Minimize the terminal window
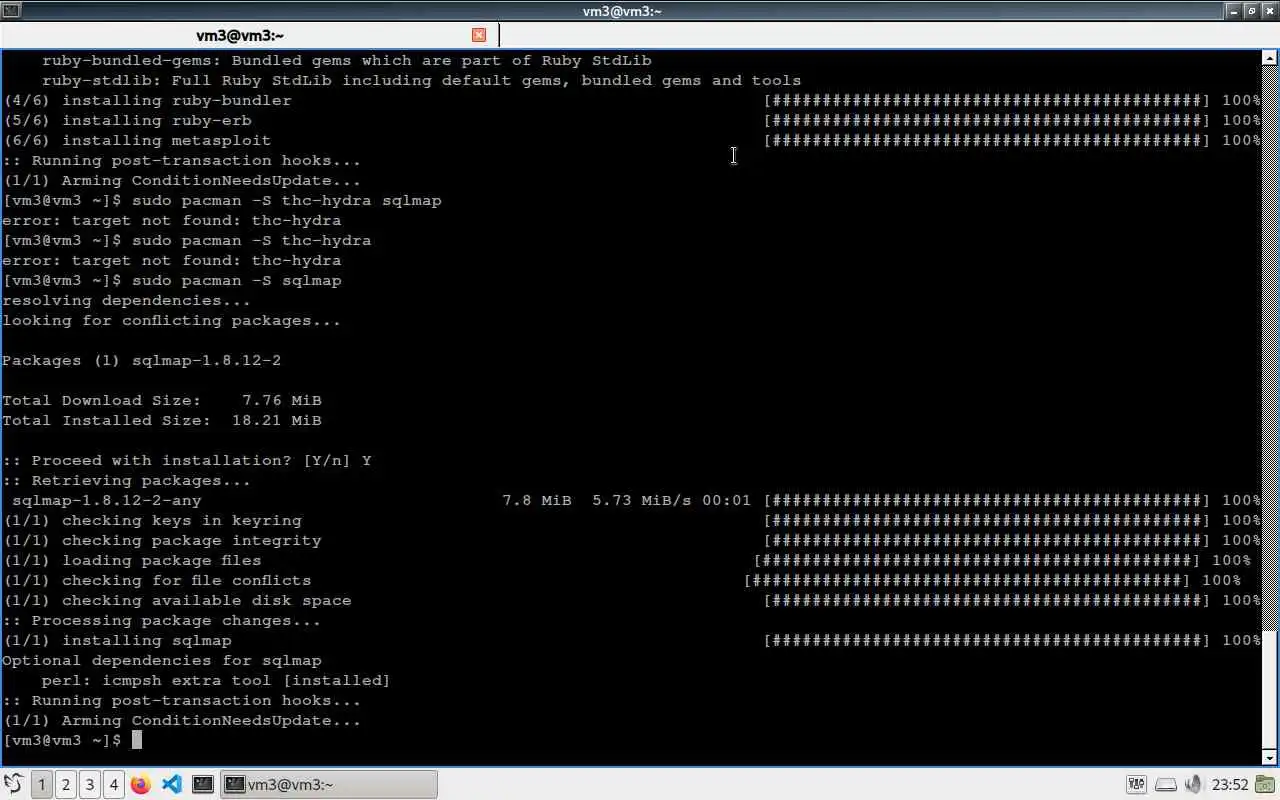The image size is (1280, 800). (x=1235, y=11)
